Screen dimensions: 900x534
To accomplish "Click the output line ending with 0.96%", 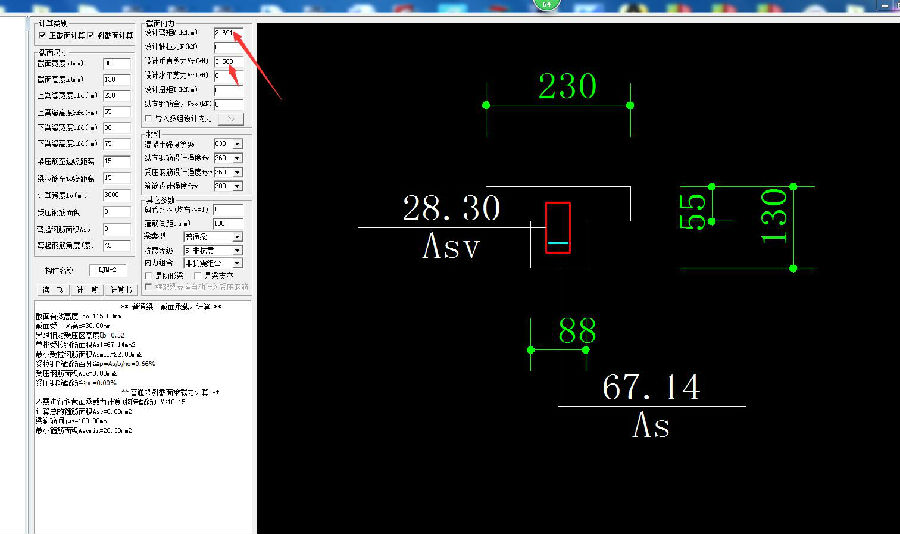I will pos(95,363).
